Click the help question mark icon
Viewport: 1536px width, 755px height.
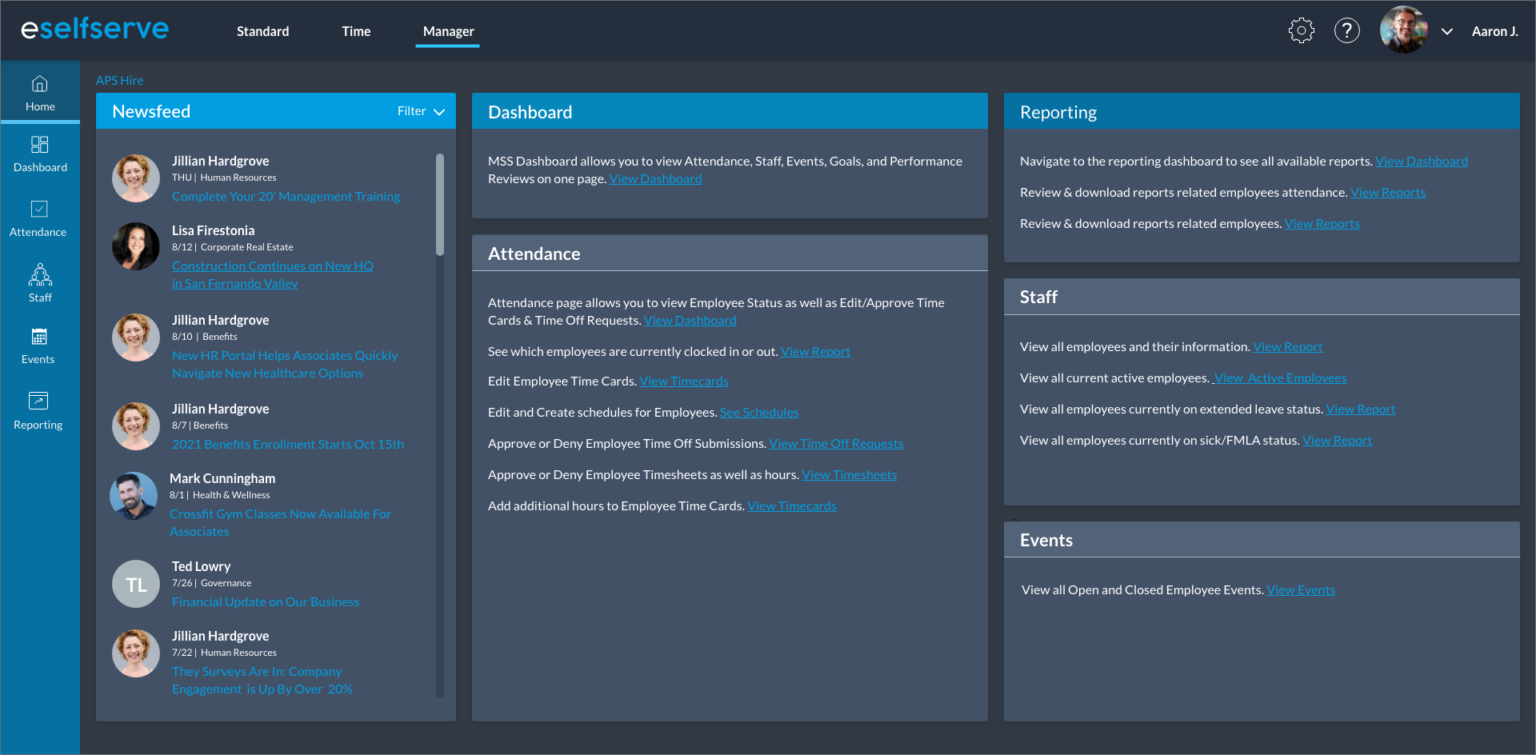(1347, 31)
